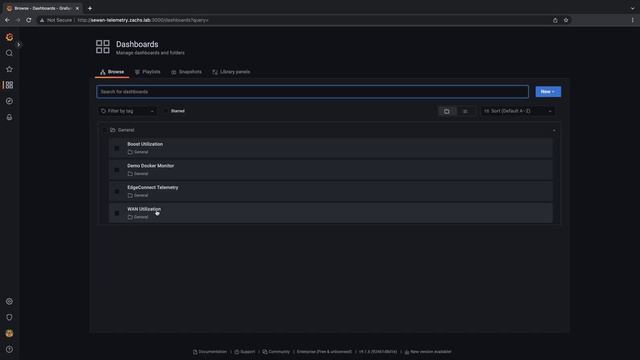Switch to folder view layout
The image size is (640, 360).
tap(447, 111)
